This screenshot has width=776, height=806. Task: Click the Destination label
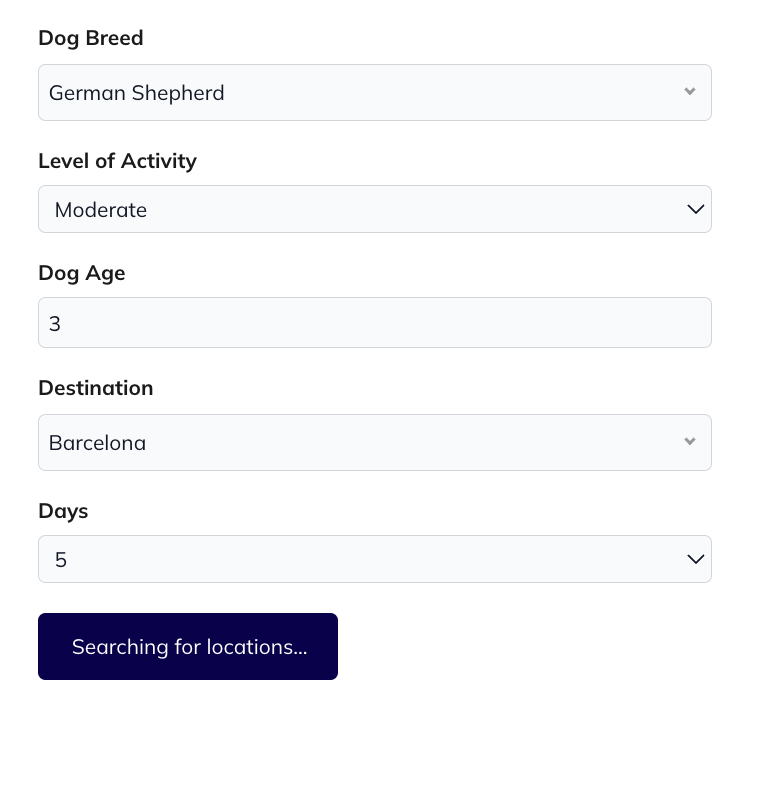click(96, 388)
